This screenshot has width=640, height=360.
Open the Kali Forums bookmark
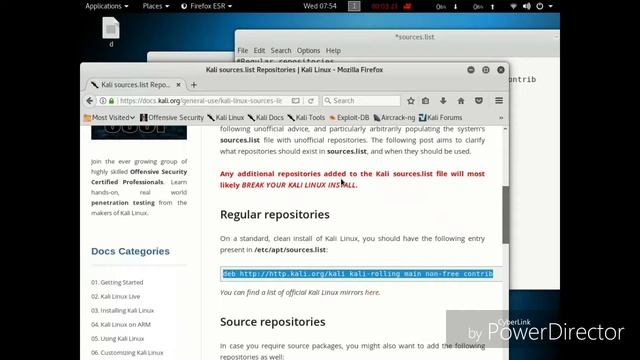click(440, 118)
